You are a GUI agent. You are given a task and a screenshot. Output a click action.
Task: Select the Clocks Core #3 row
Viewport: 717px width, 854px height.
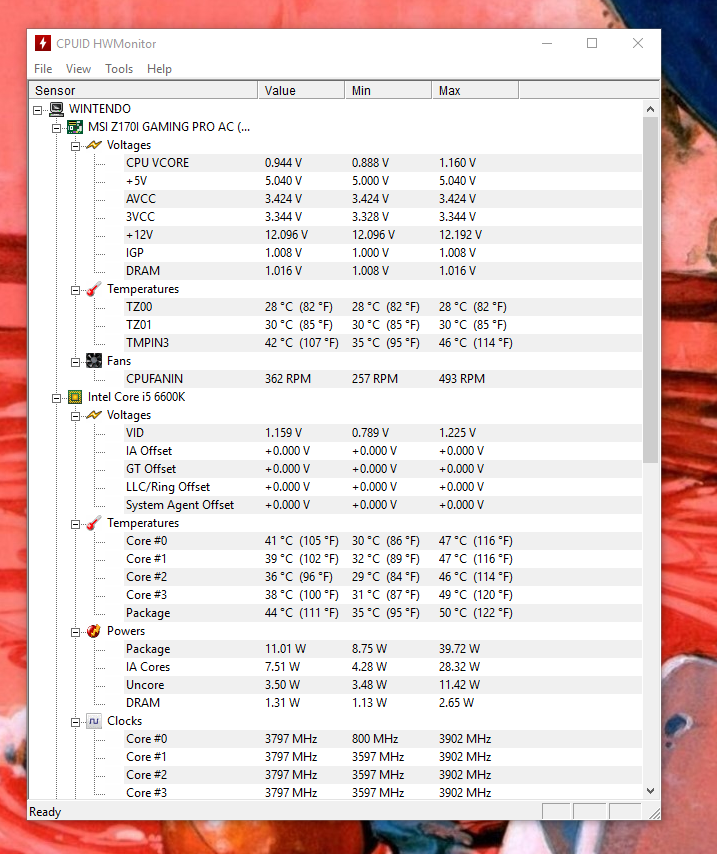383,792
